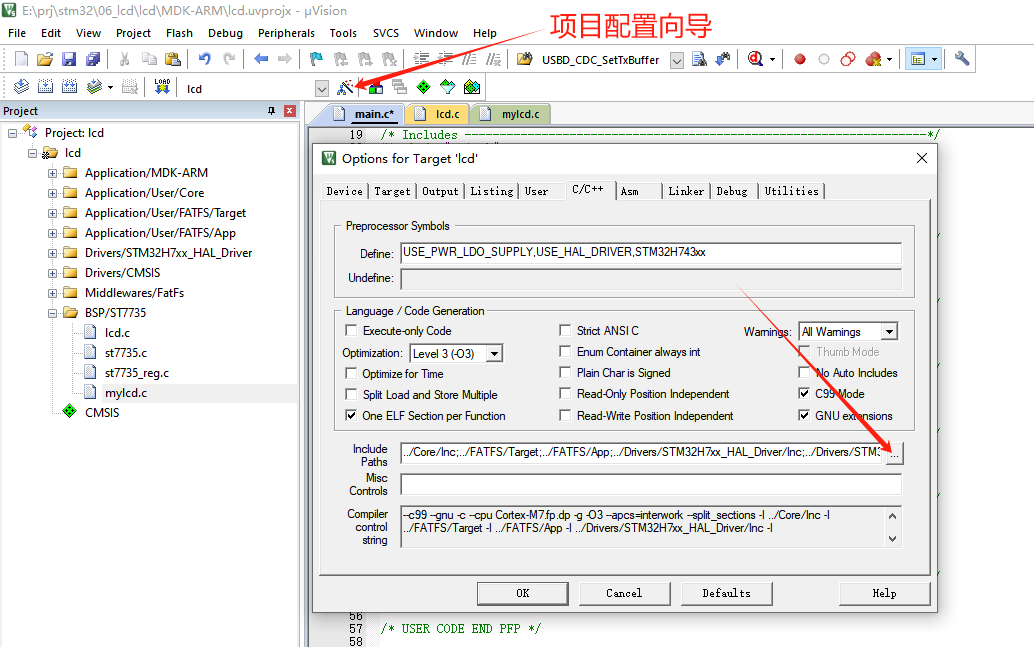Enable Execute-only Code checkbox
1034x647 pixels.
[x=351, y=330]
